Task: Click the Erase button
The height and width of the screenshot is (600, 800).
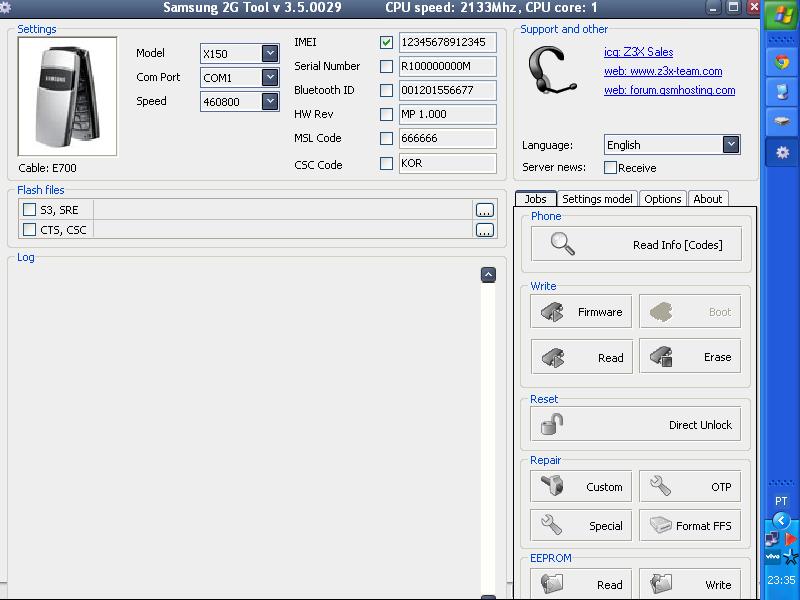Action: pyautogui.click(x=690, y=357)
